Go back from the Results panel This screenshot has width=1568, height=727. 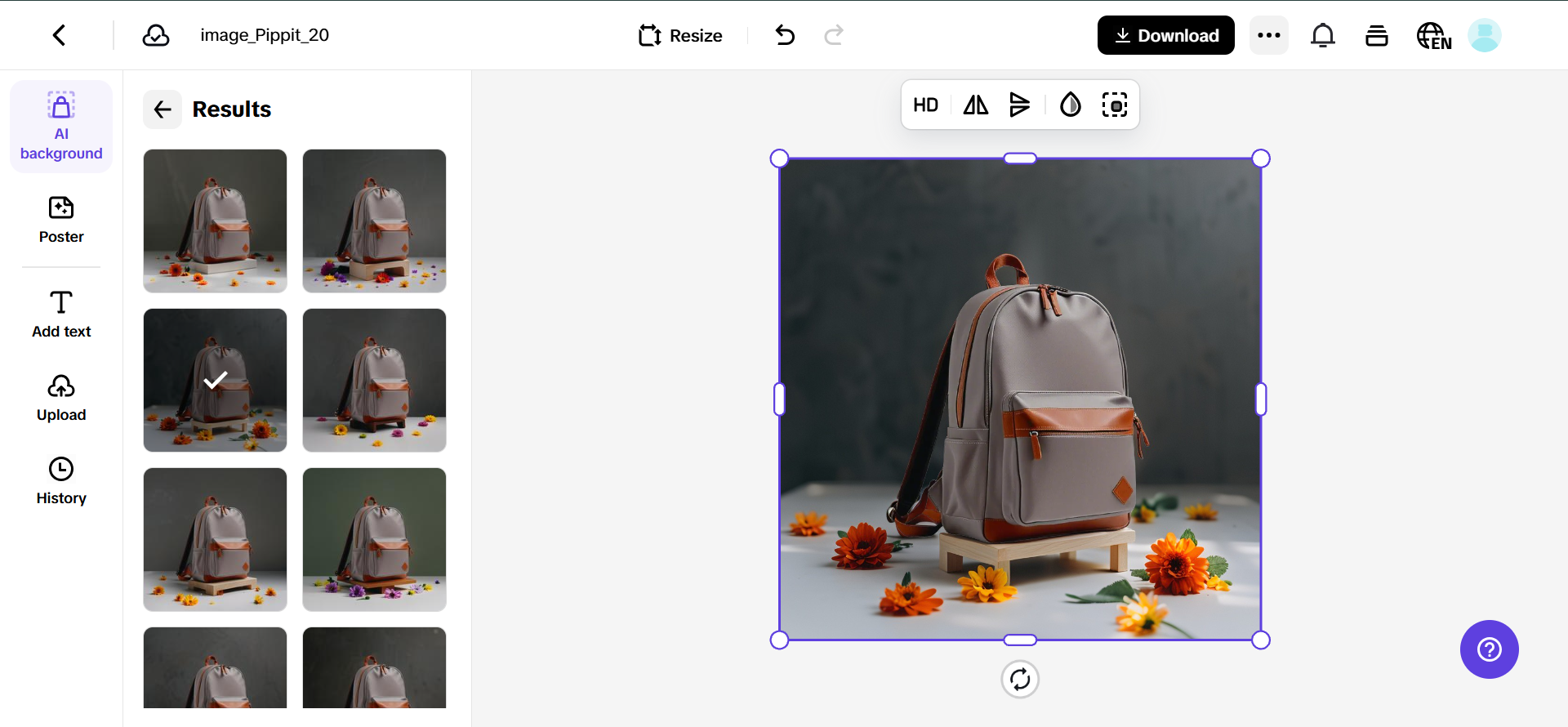pyautogui.click(x=163, y=109)
